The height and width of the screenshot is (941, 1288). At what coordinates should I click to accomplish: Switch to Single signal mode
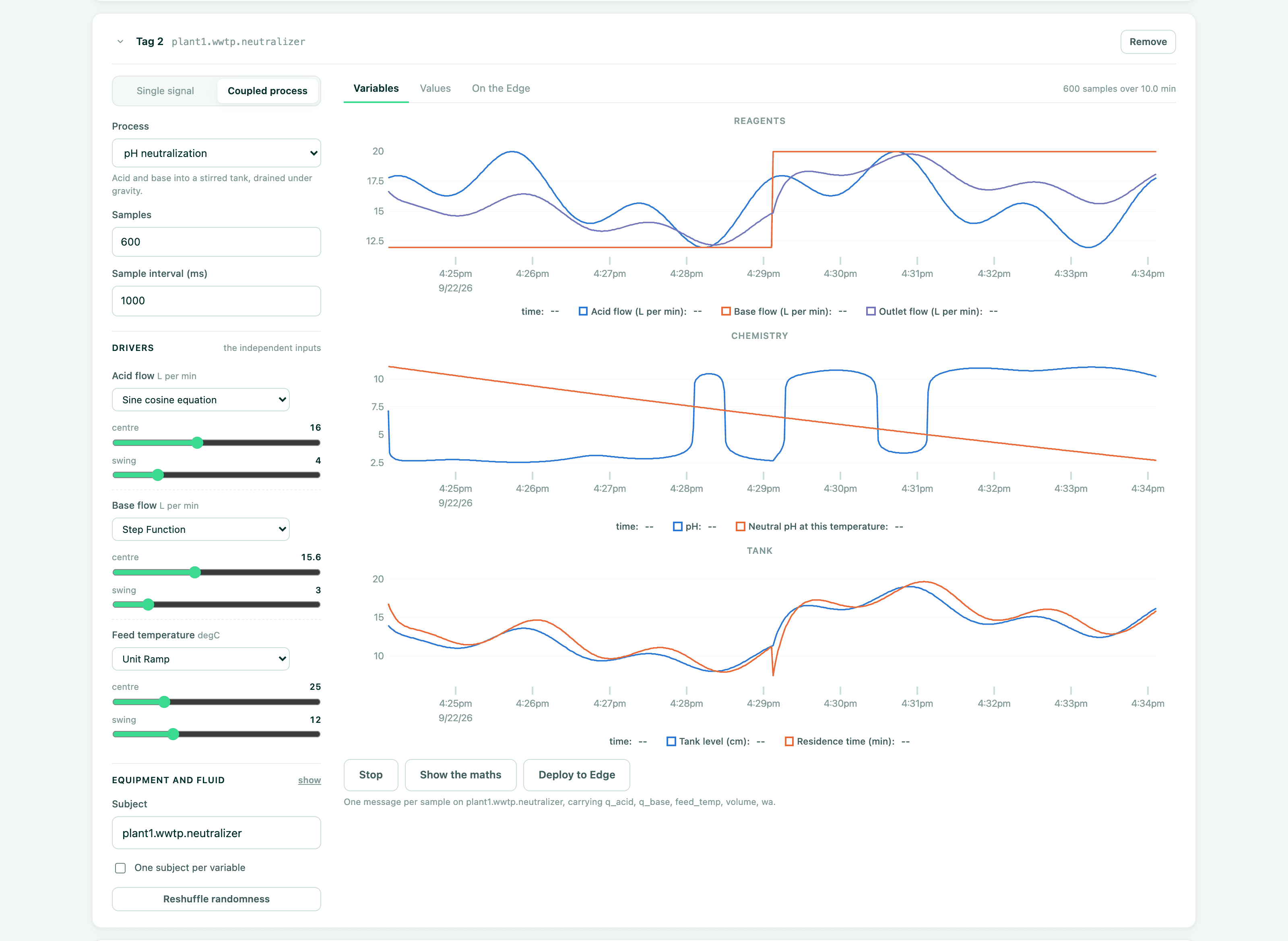click(165, 91)
